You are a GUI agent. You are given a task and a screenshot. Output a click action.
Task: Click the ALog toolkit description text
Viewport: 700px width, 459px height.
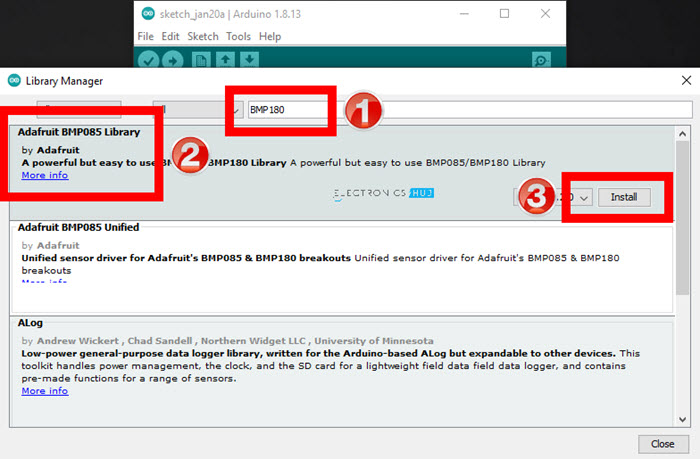click(x=330, y=366)
